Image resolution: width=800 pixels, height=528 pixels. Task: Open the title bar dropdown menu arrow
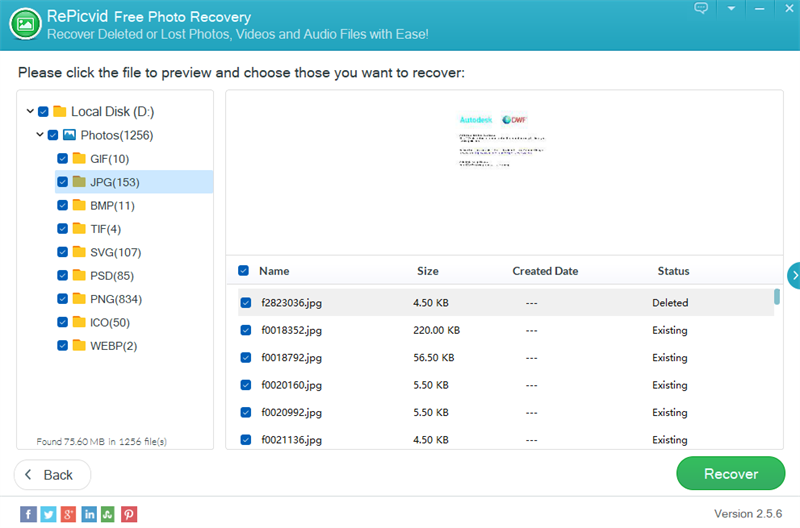(731, 8)
